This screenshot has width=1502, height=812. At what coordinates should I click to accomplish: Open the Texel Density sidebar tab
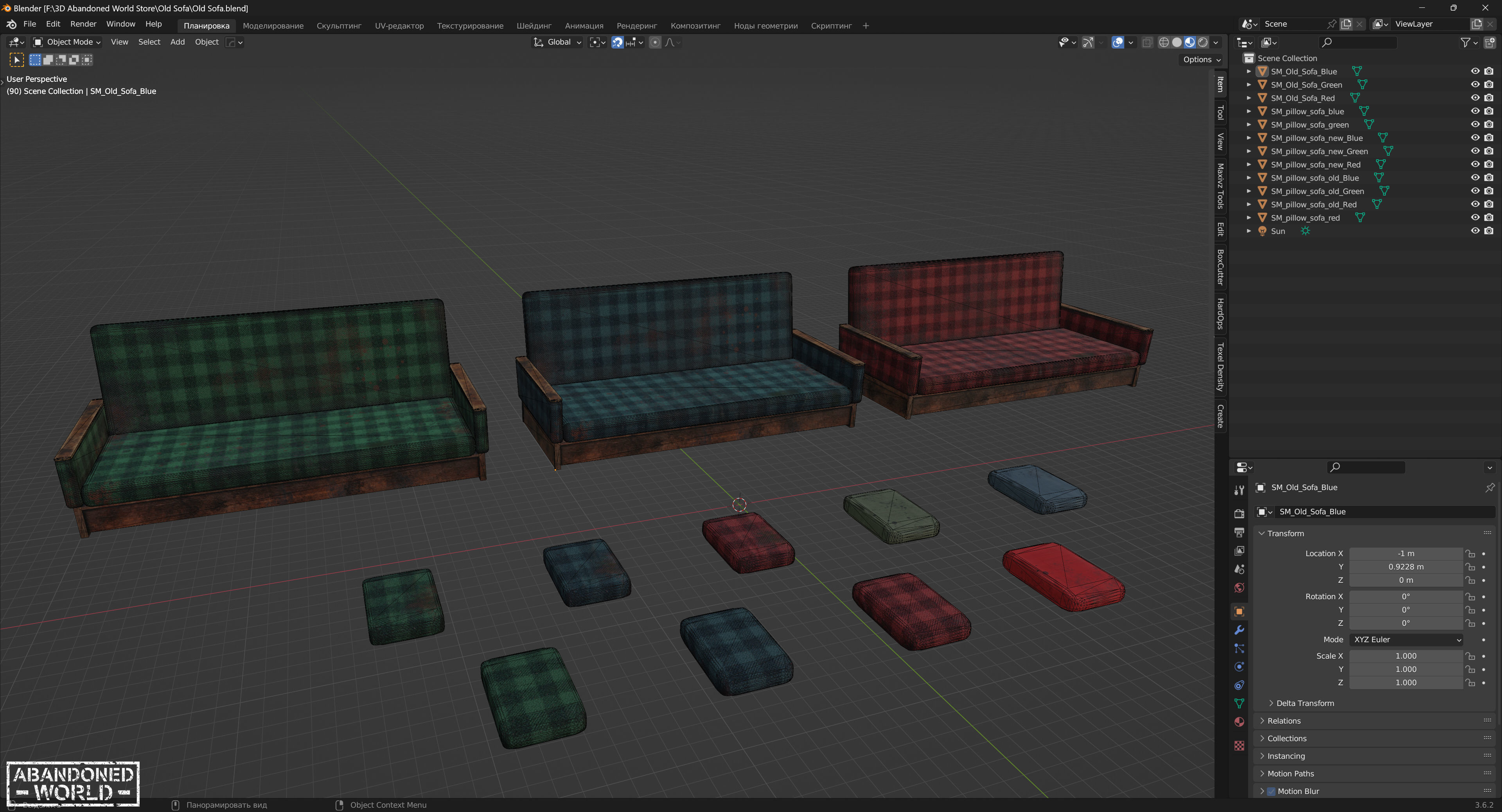pyautogui.click(x=1220, y=366)
